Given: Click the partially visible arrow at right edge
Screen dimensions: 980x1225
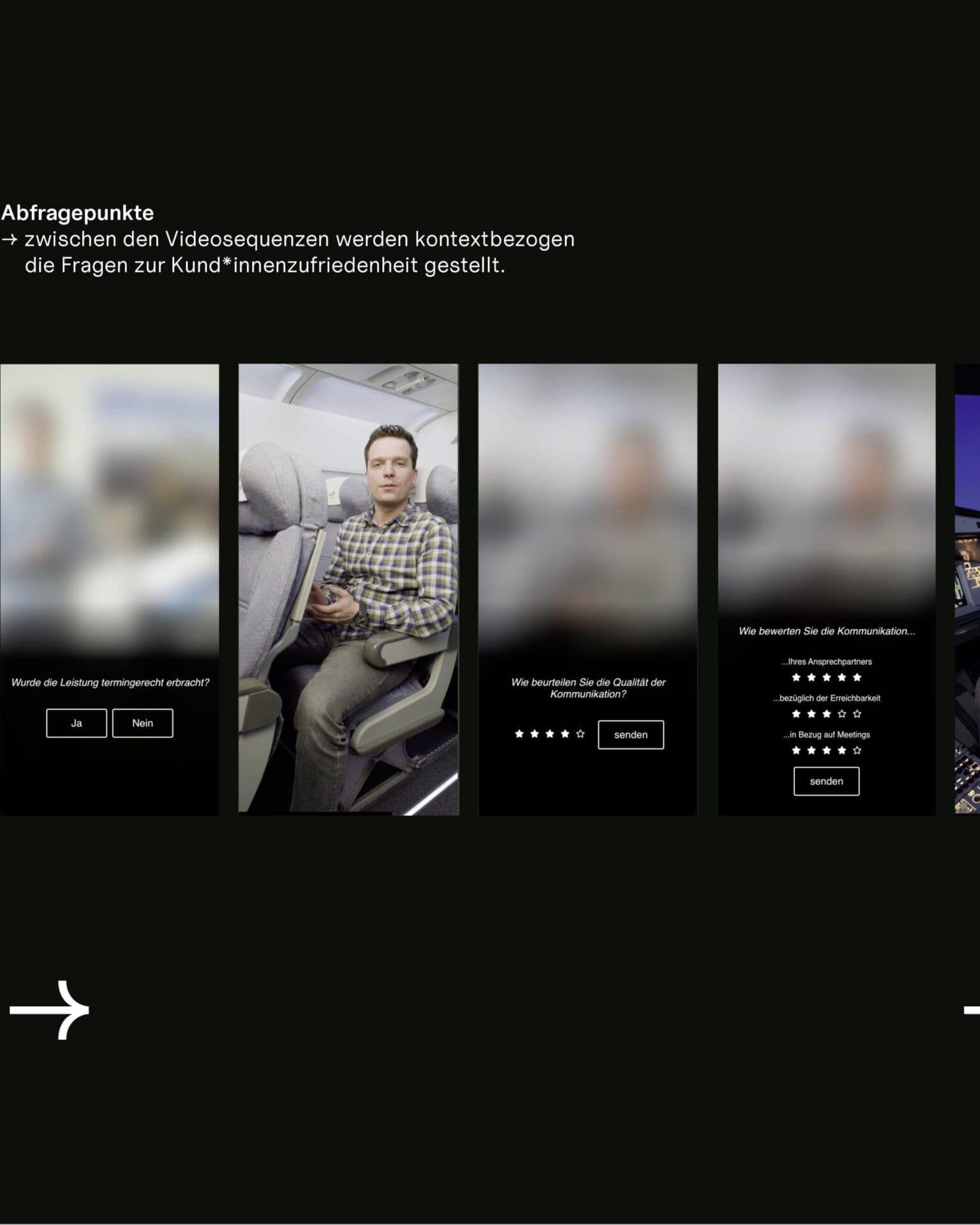Looking at the screenshot, I should point(972,1010).
